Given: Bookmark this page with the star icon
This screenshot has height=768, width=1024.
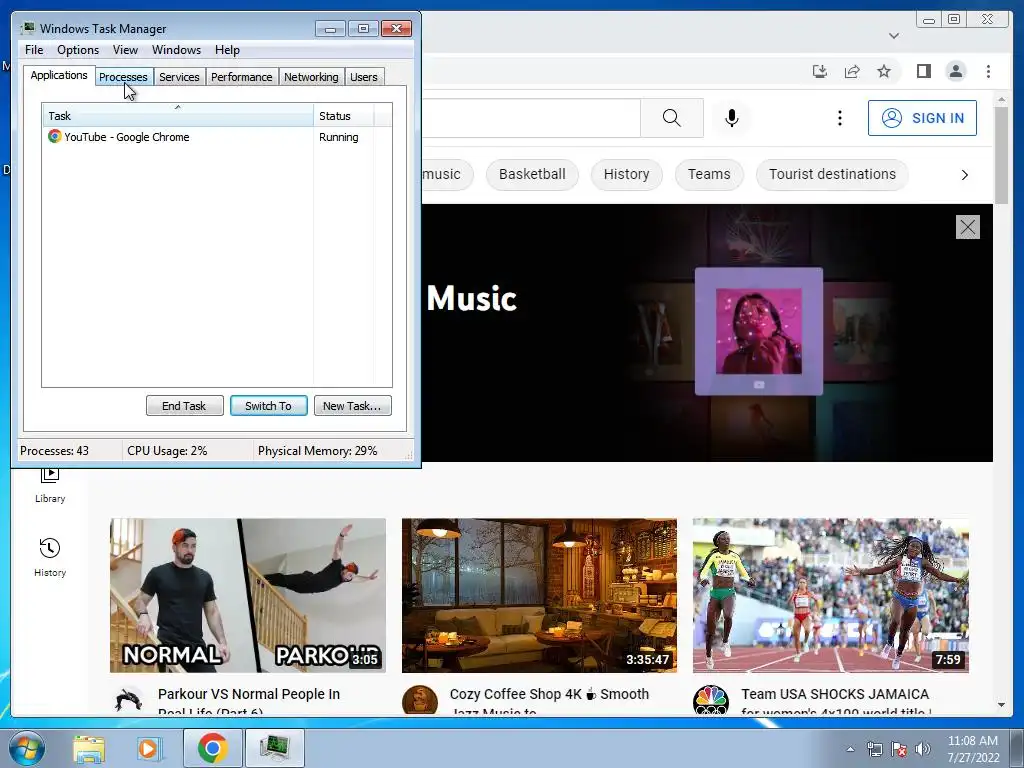Looking at the screenshot, I should coord(884,71).
